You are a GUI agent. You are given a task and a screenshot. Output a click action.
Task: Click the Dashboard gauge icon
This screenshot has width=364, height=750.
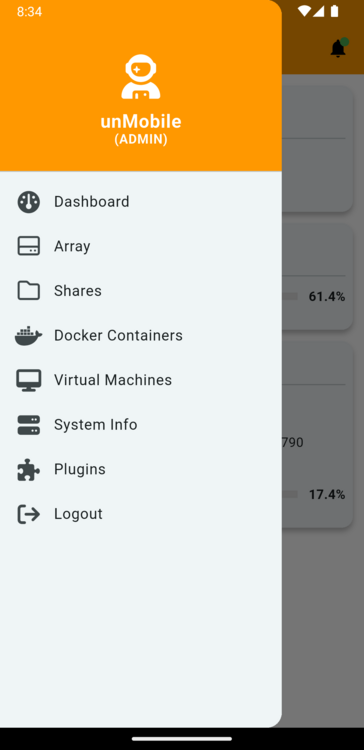click(x=29, y=202)
